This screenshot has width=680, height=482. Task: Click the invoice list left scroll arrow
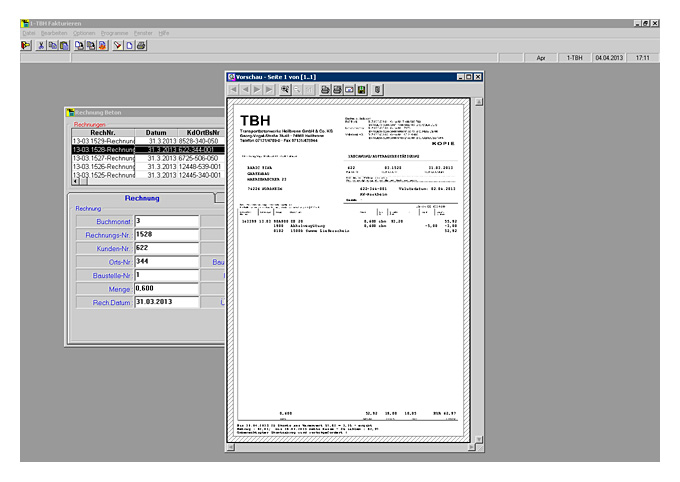76,181
